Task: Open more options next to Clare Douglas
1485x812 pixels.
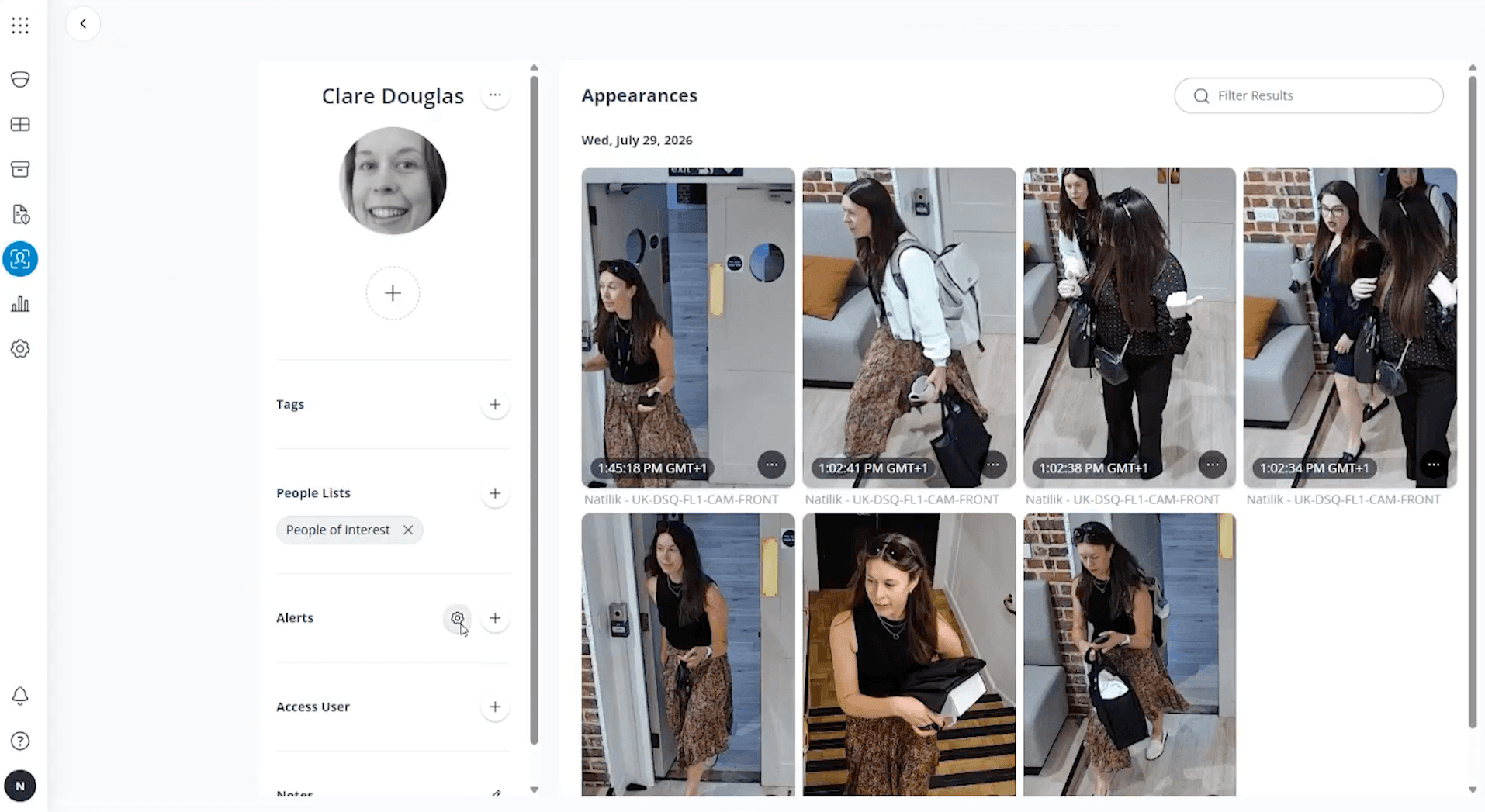Action: [x=495, y=95]
